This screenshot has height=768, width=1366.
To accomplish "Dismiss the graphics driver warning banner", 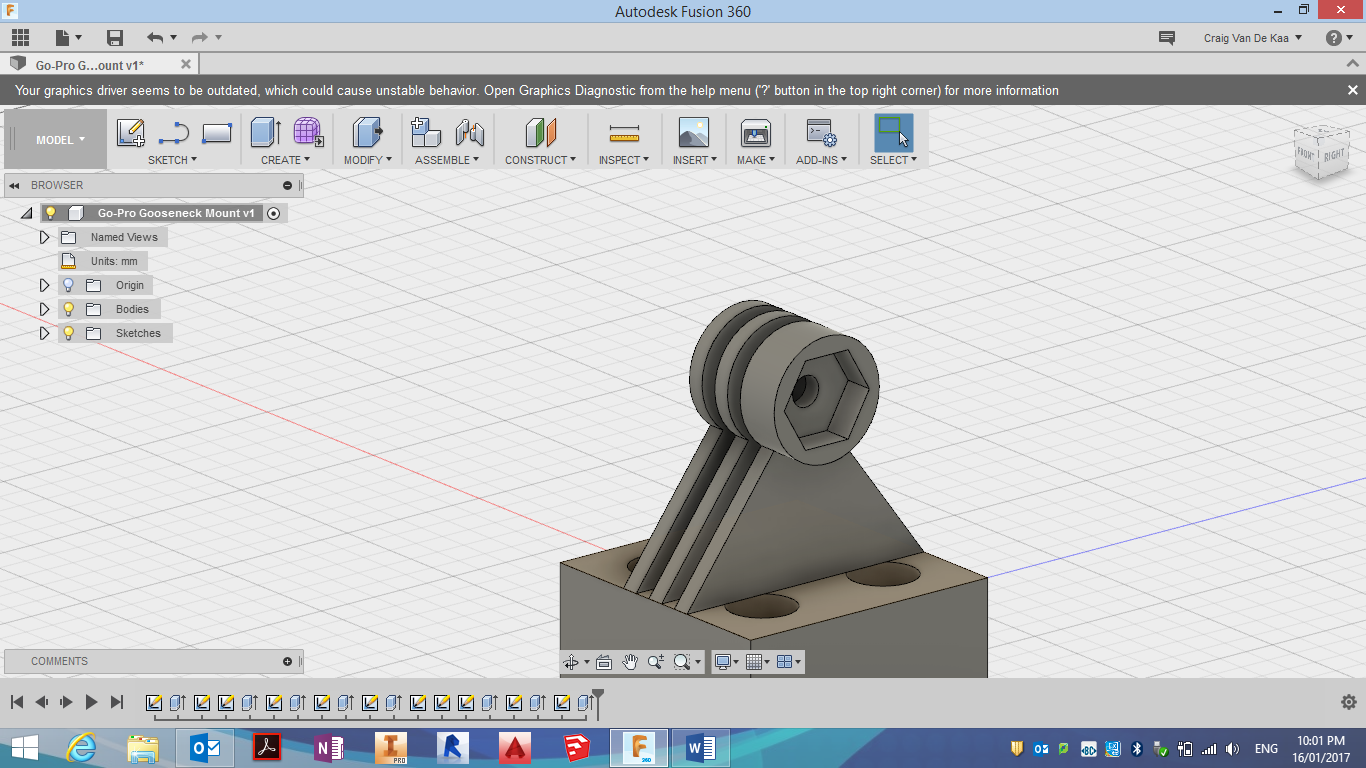I will [1352, 90].
